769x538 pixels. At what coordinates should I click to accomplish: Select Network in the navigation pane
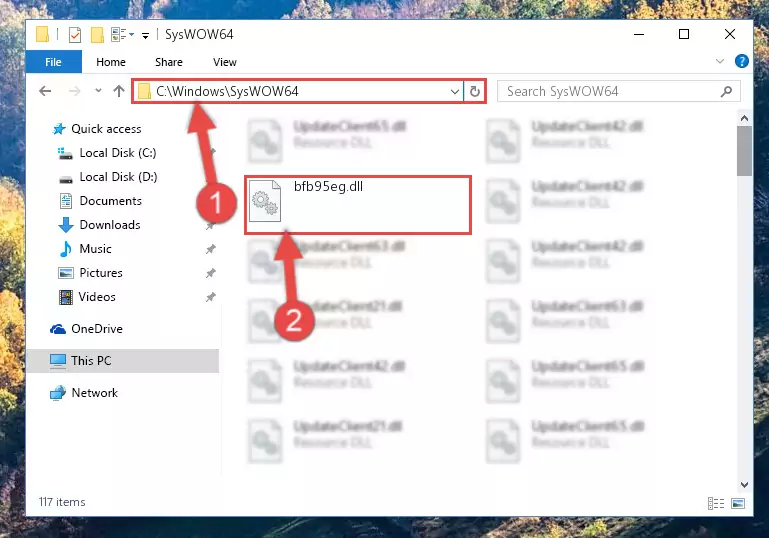point(94,392)
